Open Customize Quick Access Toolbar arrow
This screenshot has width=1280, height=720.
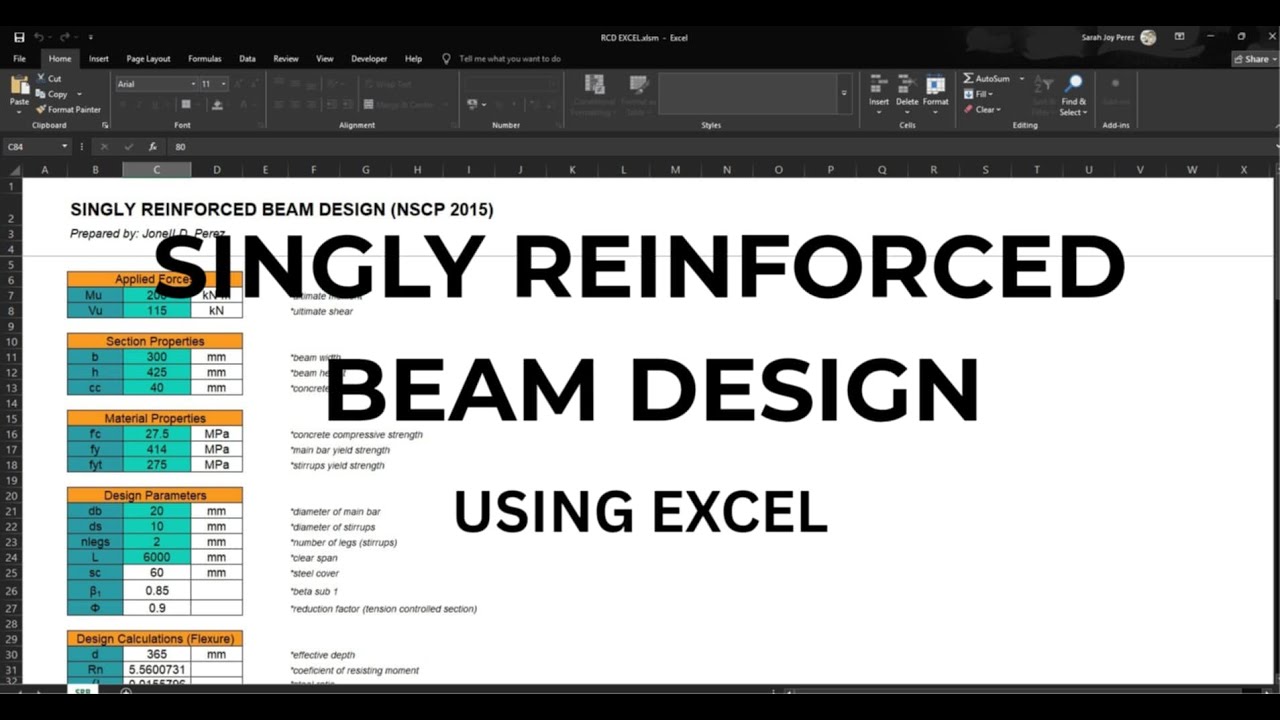pos(90,37)
